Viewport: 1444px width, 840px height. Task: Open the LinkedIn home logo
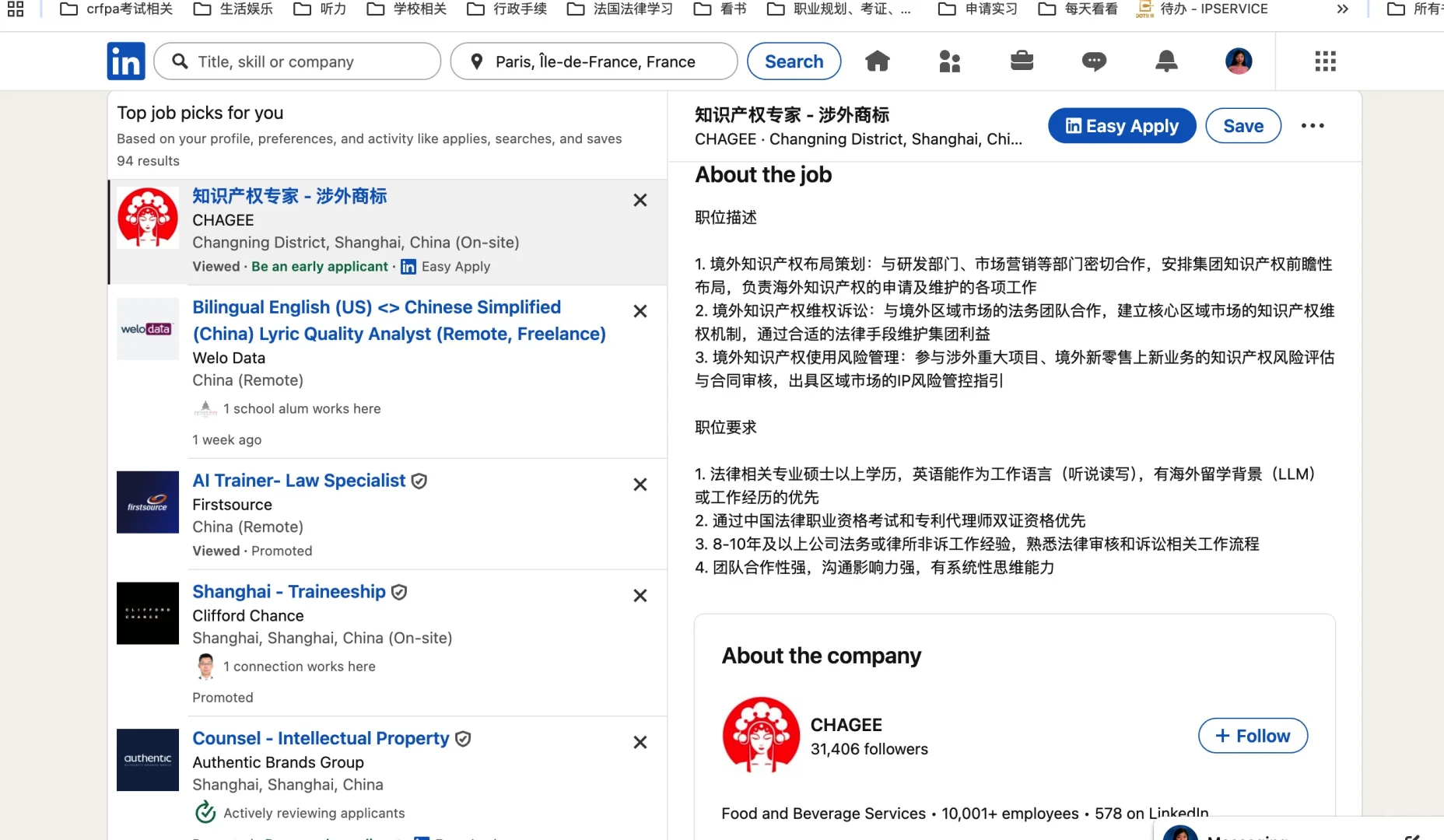click(126, 61)
